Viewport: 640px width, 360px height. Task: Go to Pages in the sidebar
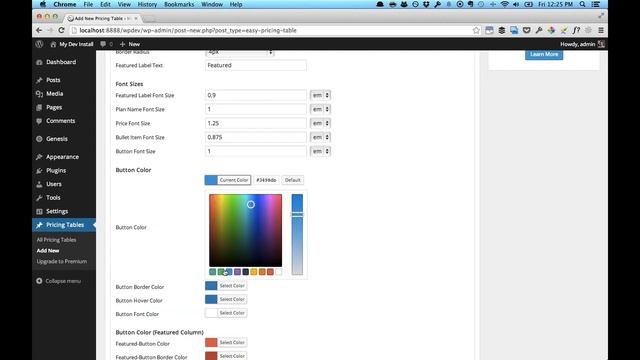pyautogui.click(x=54, y=107)
